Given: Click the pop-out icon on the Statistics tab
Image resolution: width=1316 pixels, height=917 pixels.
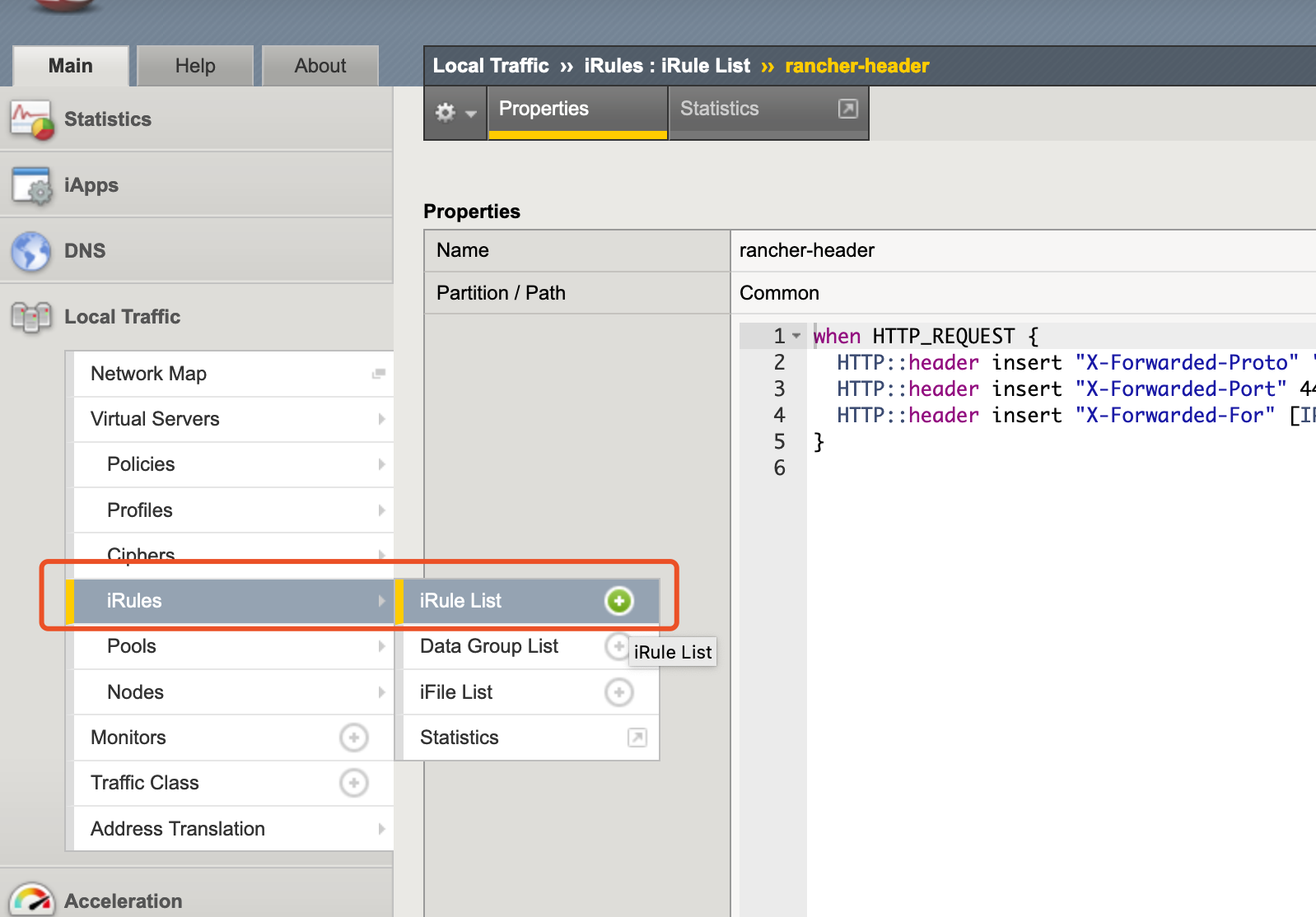Looking at the screenshot, I should (848, 109).
